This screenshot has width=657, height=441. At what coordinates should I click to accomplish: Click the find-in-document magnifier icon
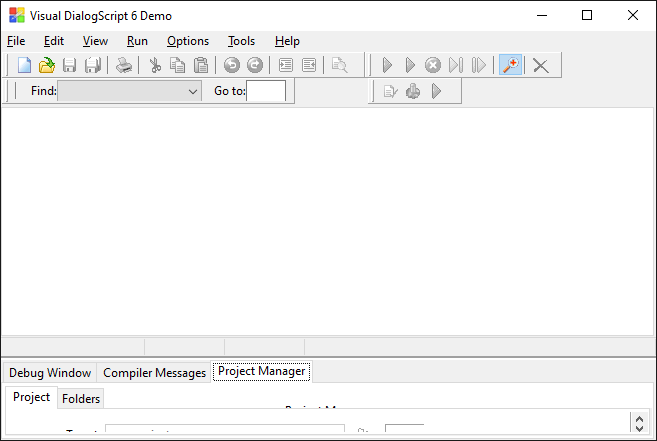pos(339,65)
